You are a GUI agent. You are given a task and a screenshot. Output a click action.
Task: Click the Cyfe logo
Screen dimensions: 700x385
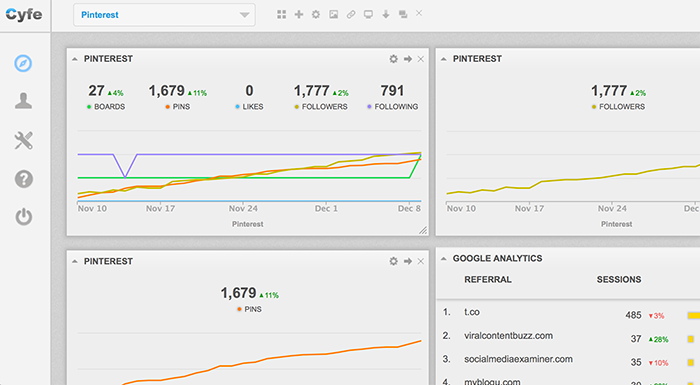24,14
